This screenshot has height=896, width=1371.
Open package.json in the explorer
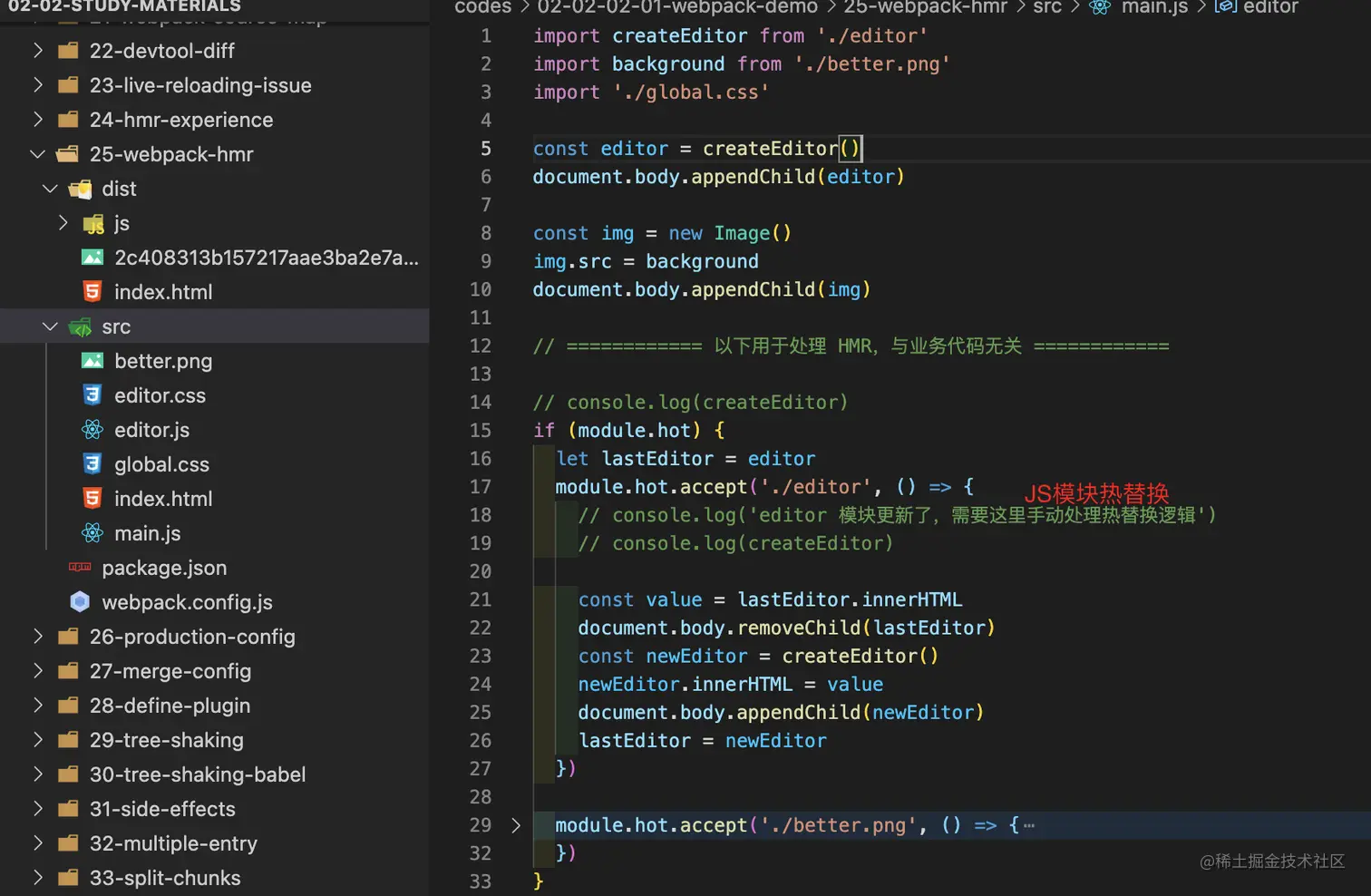164,568
